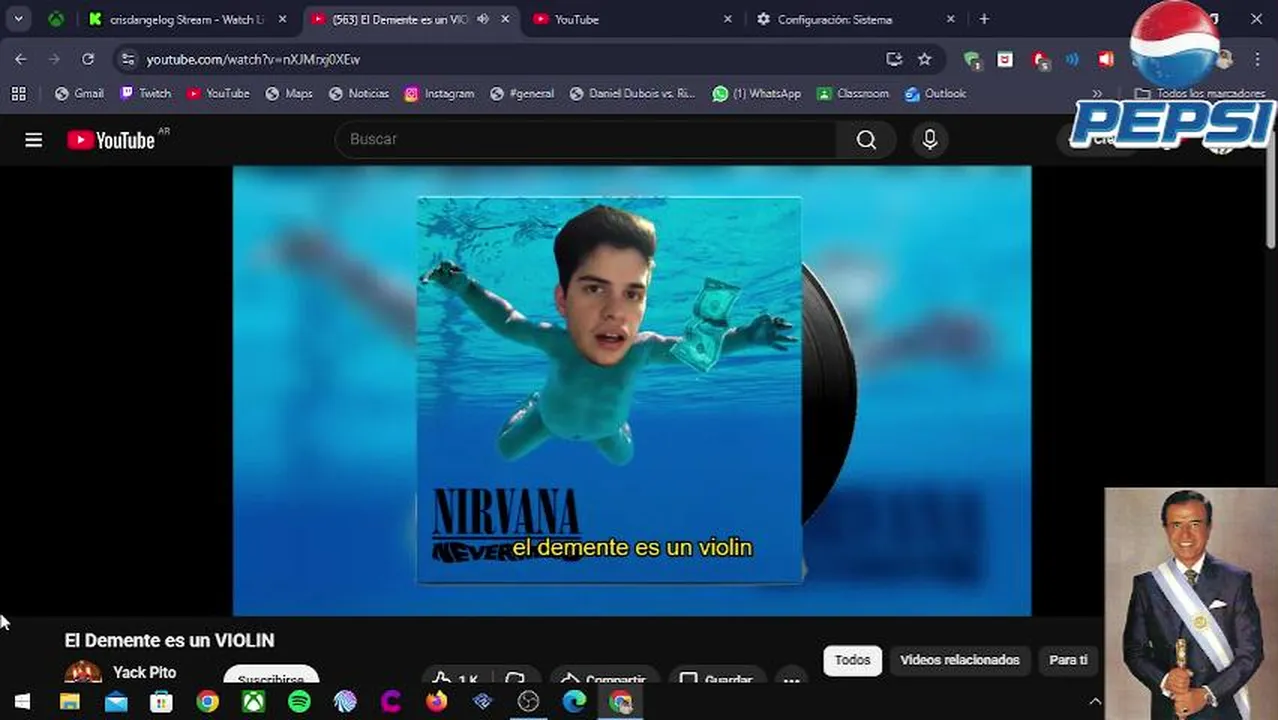Close the crisdangelog Stream tab
This screenshot has width=1278, height=720.
(x=282, y=19)
